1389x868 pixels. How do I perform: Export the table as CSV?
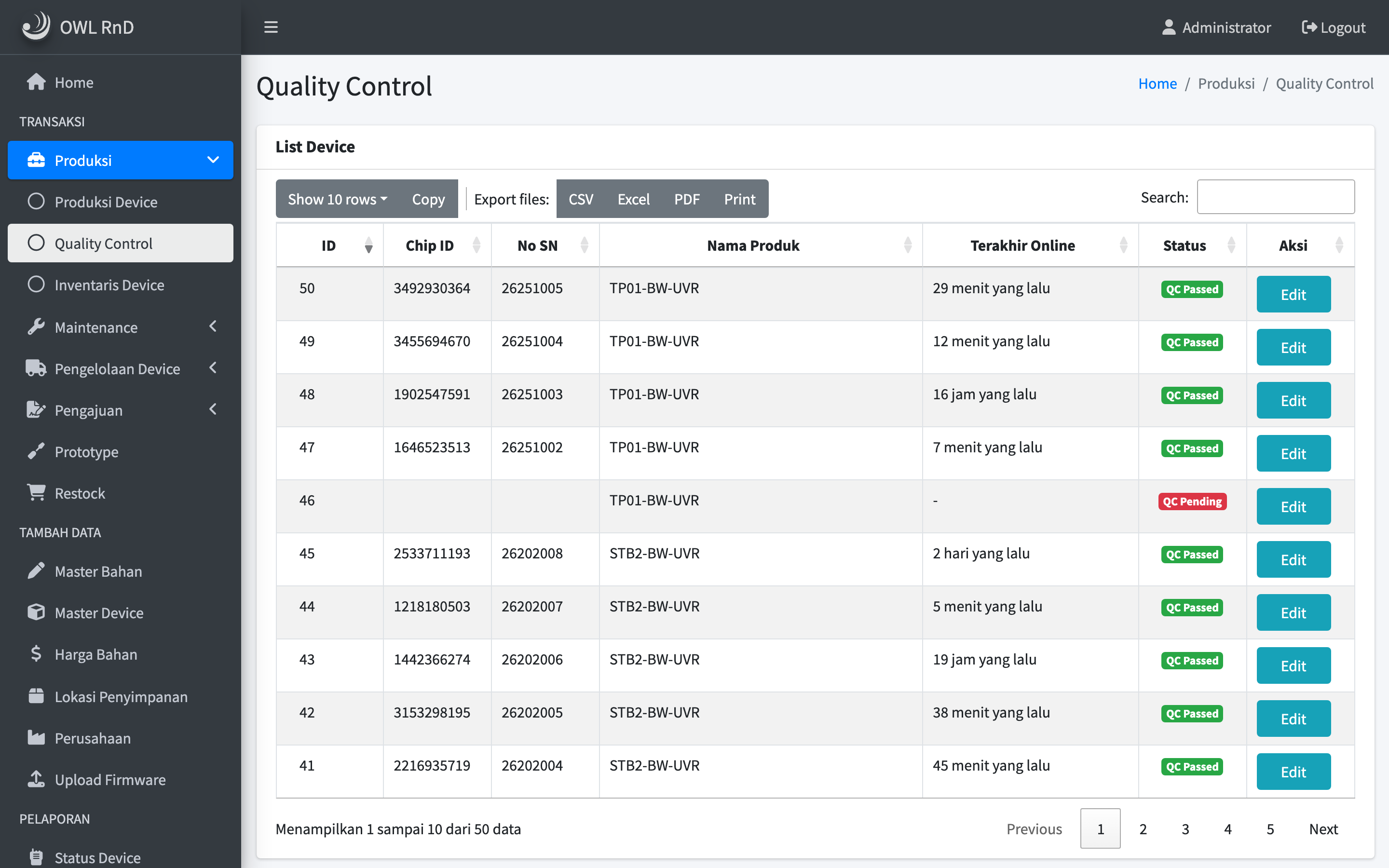[x=581, y=199]
